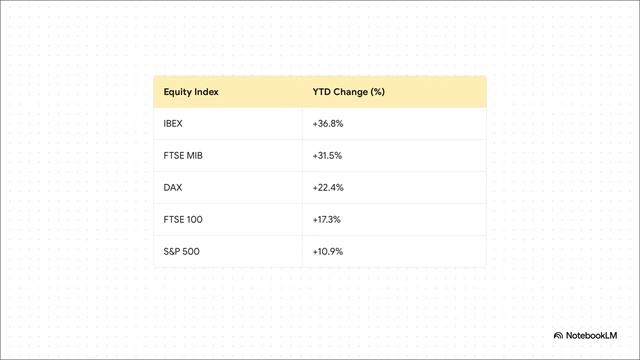Click the NotebookLM logo icon
The image size is (640, 360).
click(558, 336)
